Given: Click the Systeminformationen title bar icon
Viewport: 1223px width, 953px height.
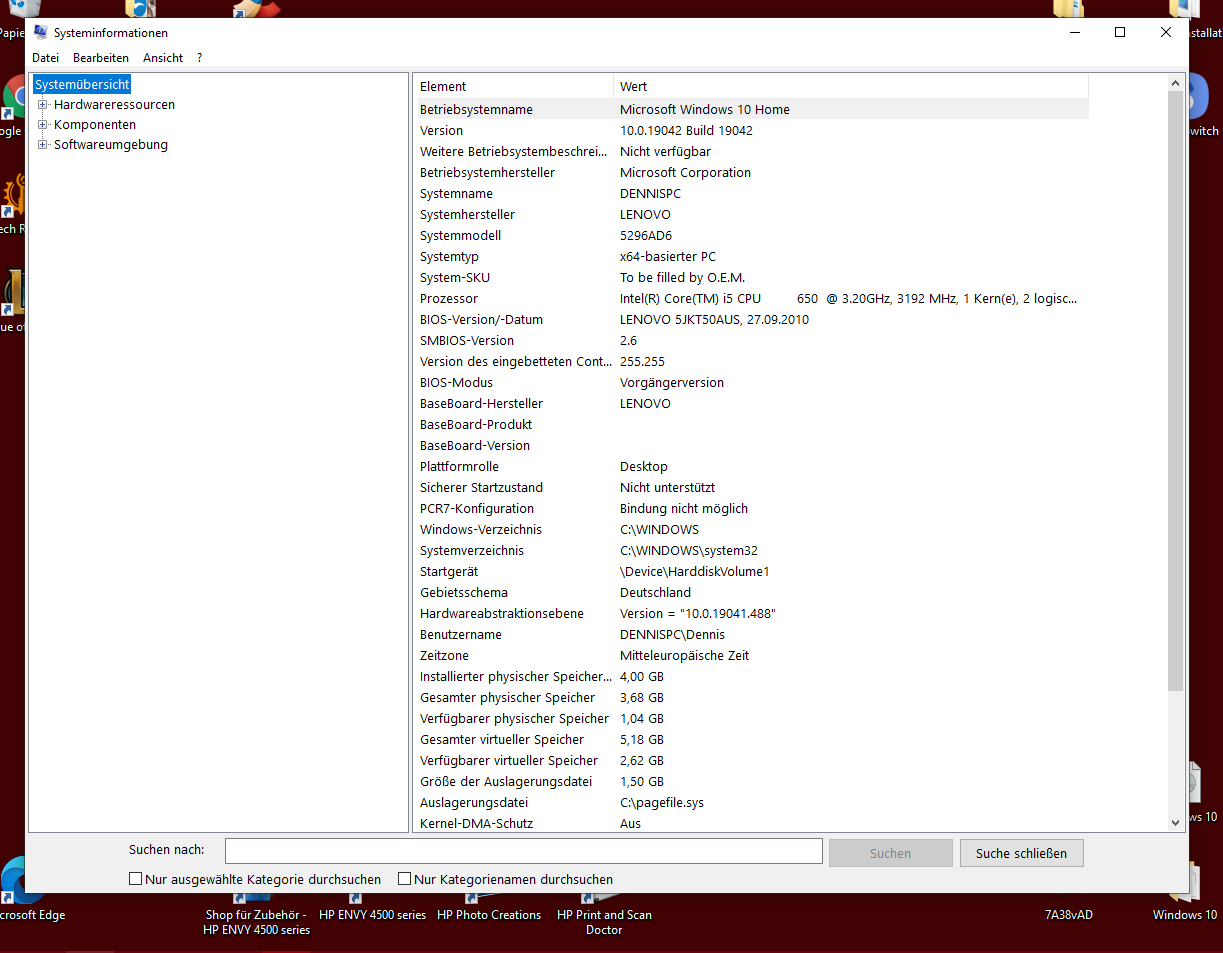Looking at the screenshot, I should pyautogui.click(x=40, y=32).
